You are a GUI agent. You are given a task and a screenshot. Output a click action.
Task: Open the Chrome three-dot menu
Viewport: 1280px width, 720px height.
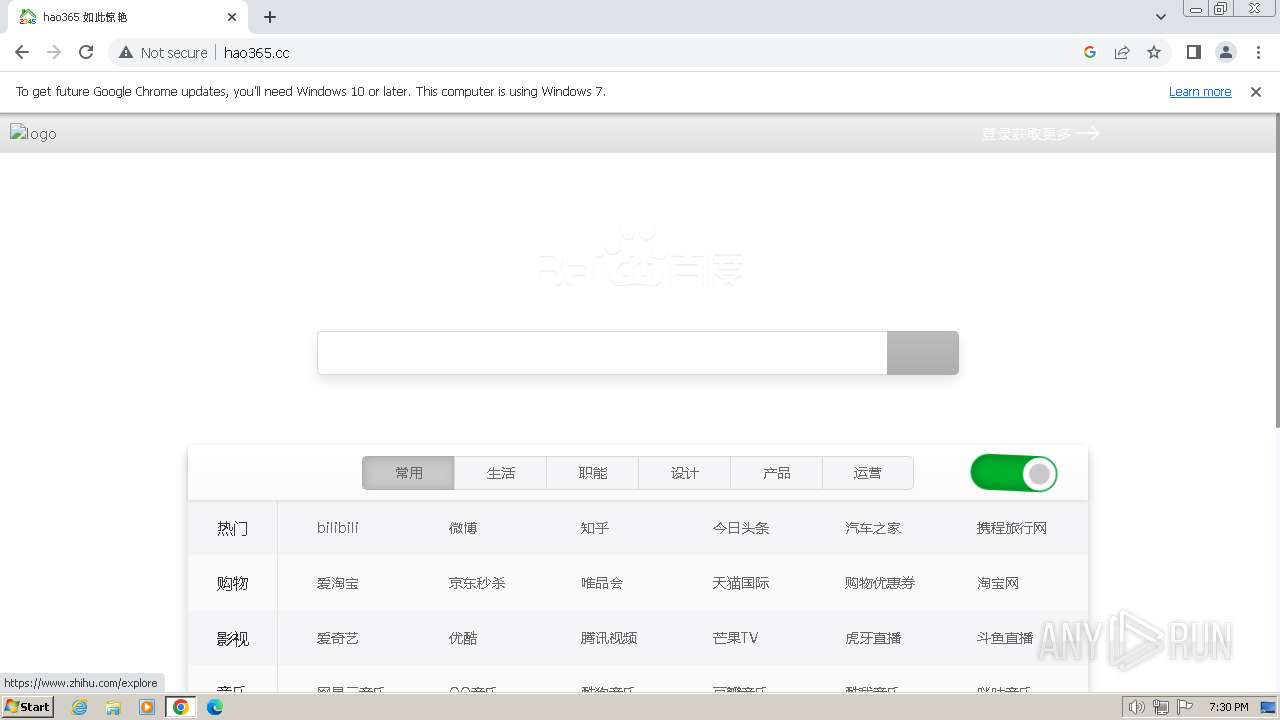coord(1258,52)
